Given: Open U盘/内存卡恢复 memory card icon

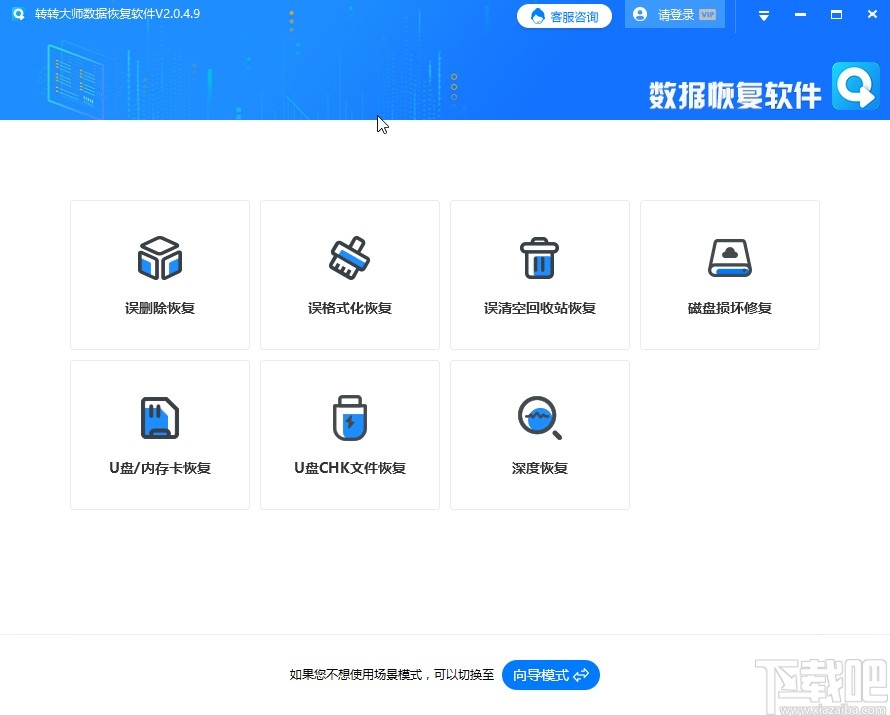Looking at the screenshot, I should tap(159, 417).
